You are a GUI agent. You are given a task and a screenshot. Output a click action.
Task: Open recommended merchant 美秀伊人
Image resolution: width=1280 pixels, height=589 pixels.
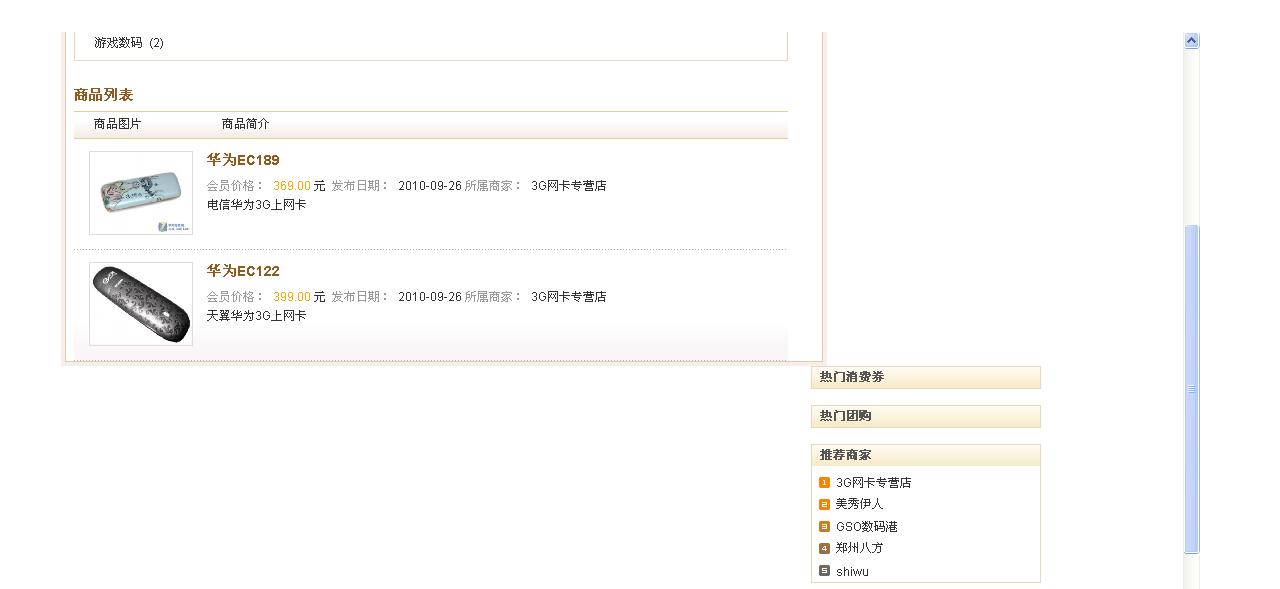(x=859, y=504)
